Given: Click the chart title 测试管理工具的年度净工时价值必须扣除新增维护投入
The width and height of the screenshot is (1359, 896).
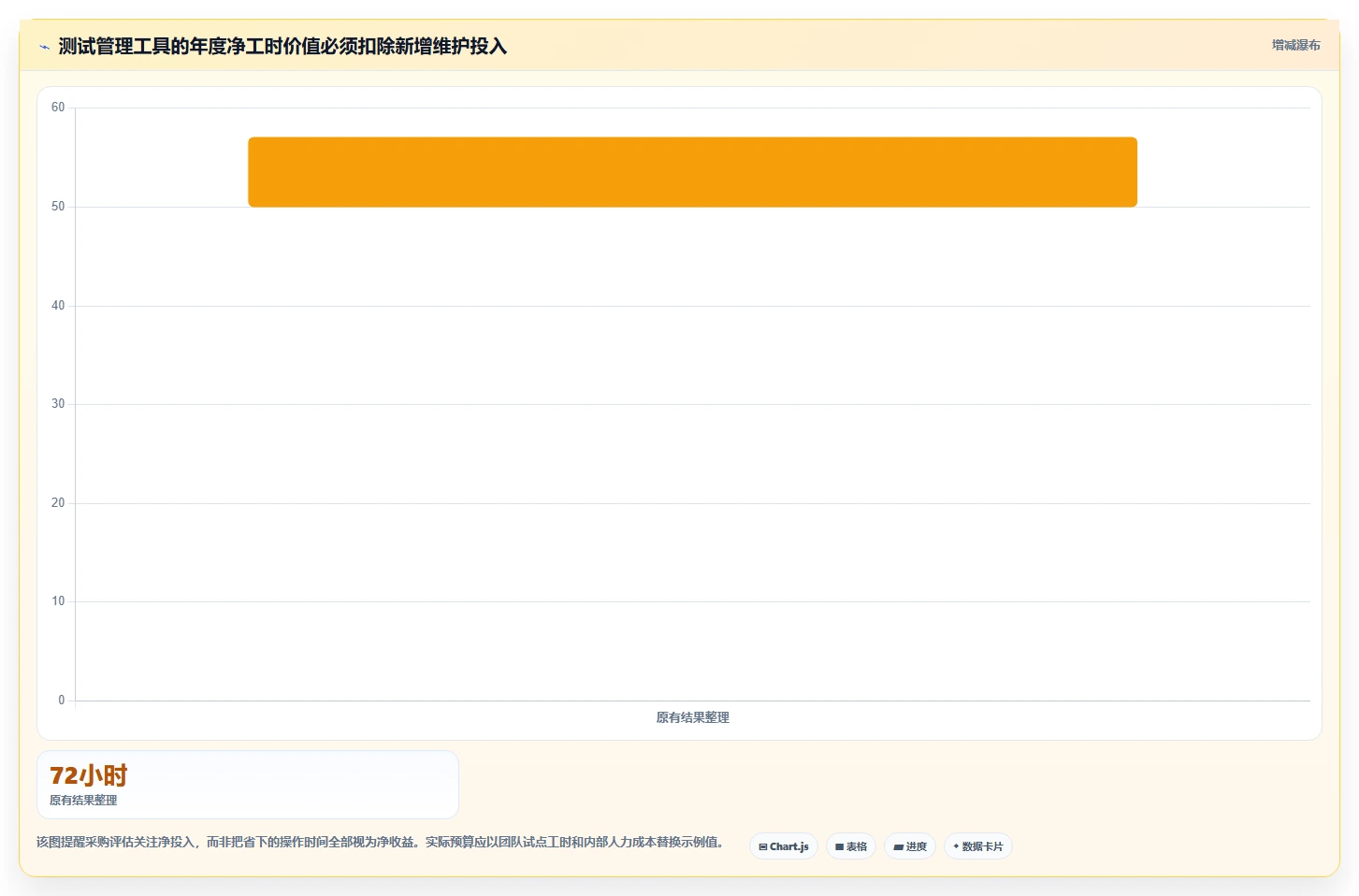Looking at the screenshot, I should (282, 46).
